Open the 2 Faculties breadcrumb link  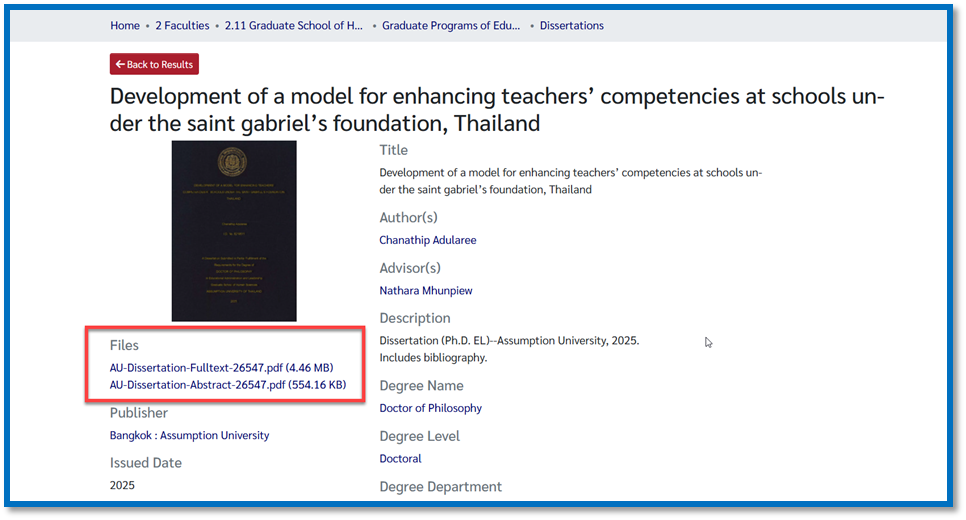pos(182,26)
